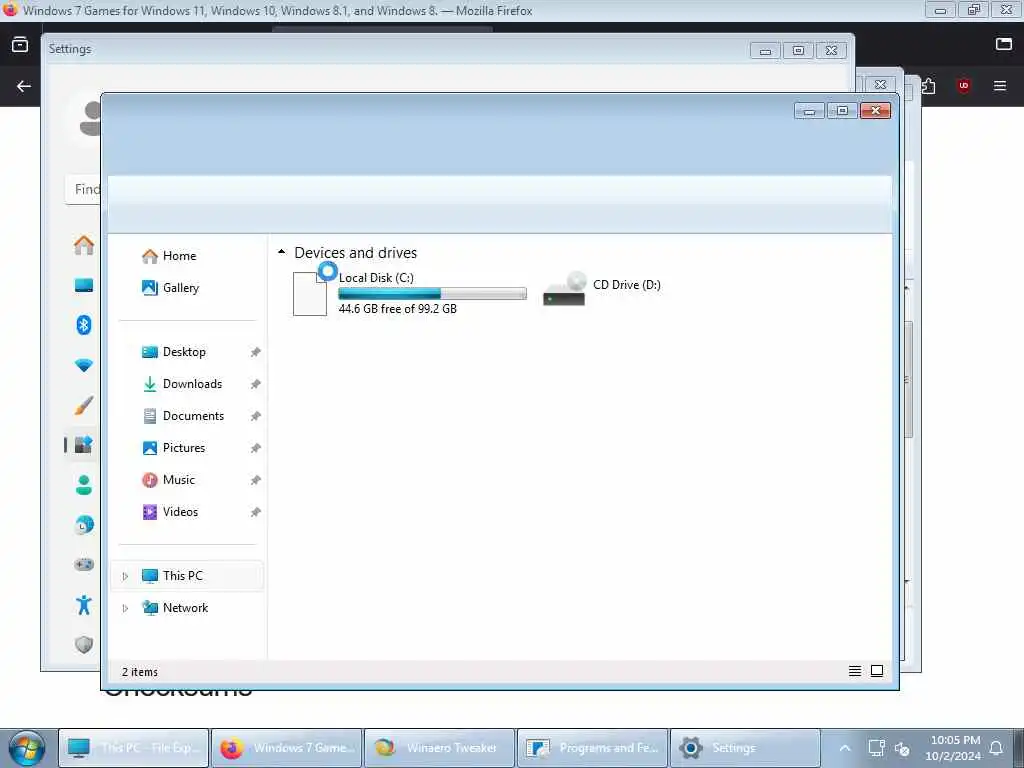Click the uBlock Origin extension icon
Screen dimensions: 1024x768
point(964,86)
